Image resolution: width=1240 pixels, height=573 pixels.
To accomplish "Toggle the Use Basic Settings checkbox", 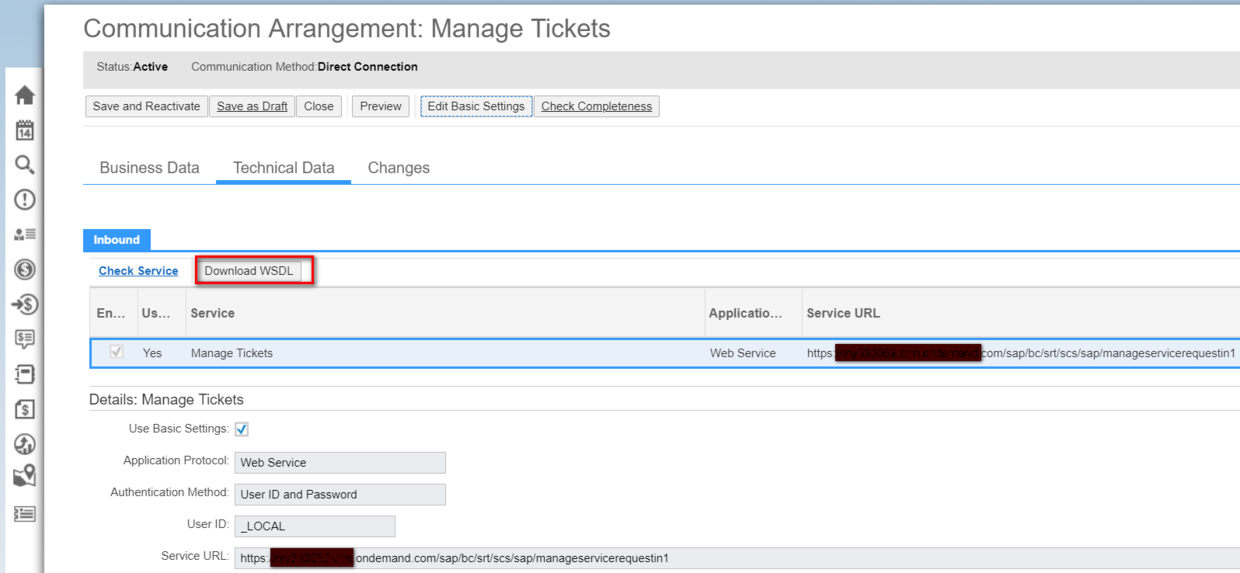I will point(242,429).
